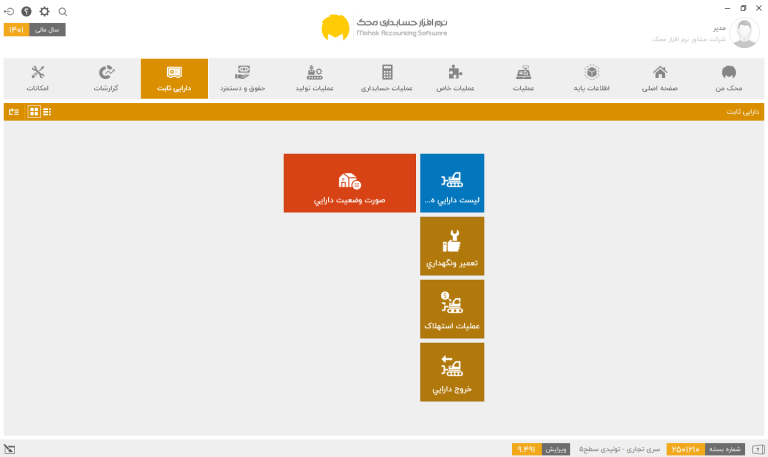
Task: Open the لیست دارایی blue tile
Action: [x=452, y=183]
